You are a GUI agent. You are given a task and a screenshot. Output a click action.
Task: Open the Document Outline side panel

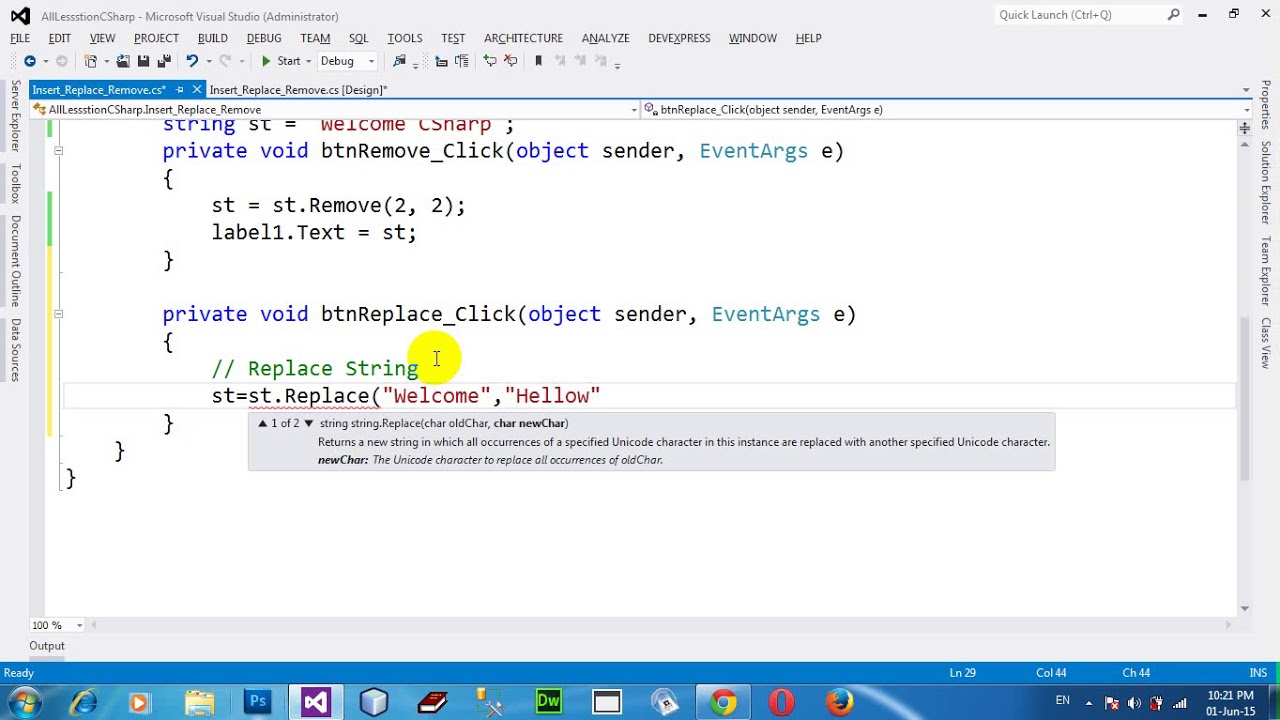tap(15, 261)
